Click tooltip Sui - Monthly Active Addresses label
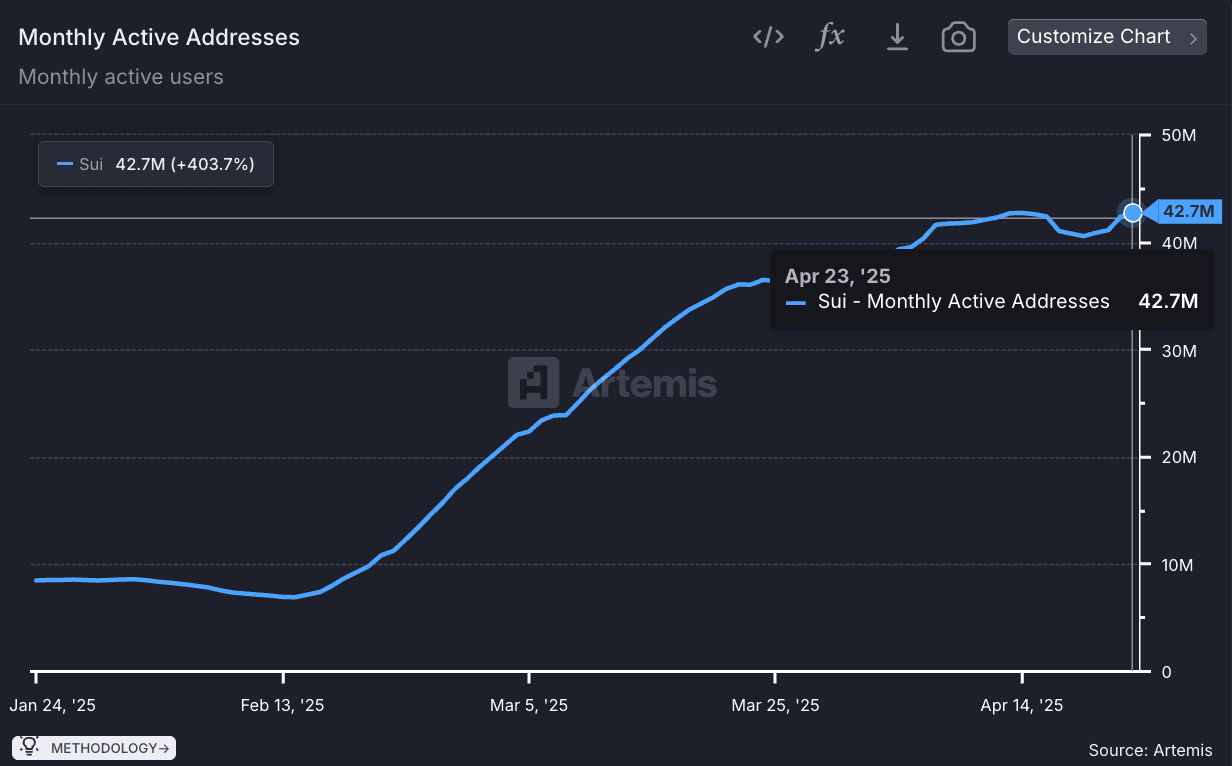 (964, 301)
